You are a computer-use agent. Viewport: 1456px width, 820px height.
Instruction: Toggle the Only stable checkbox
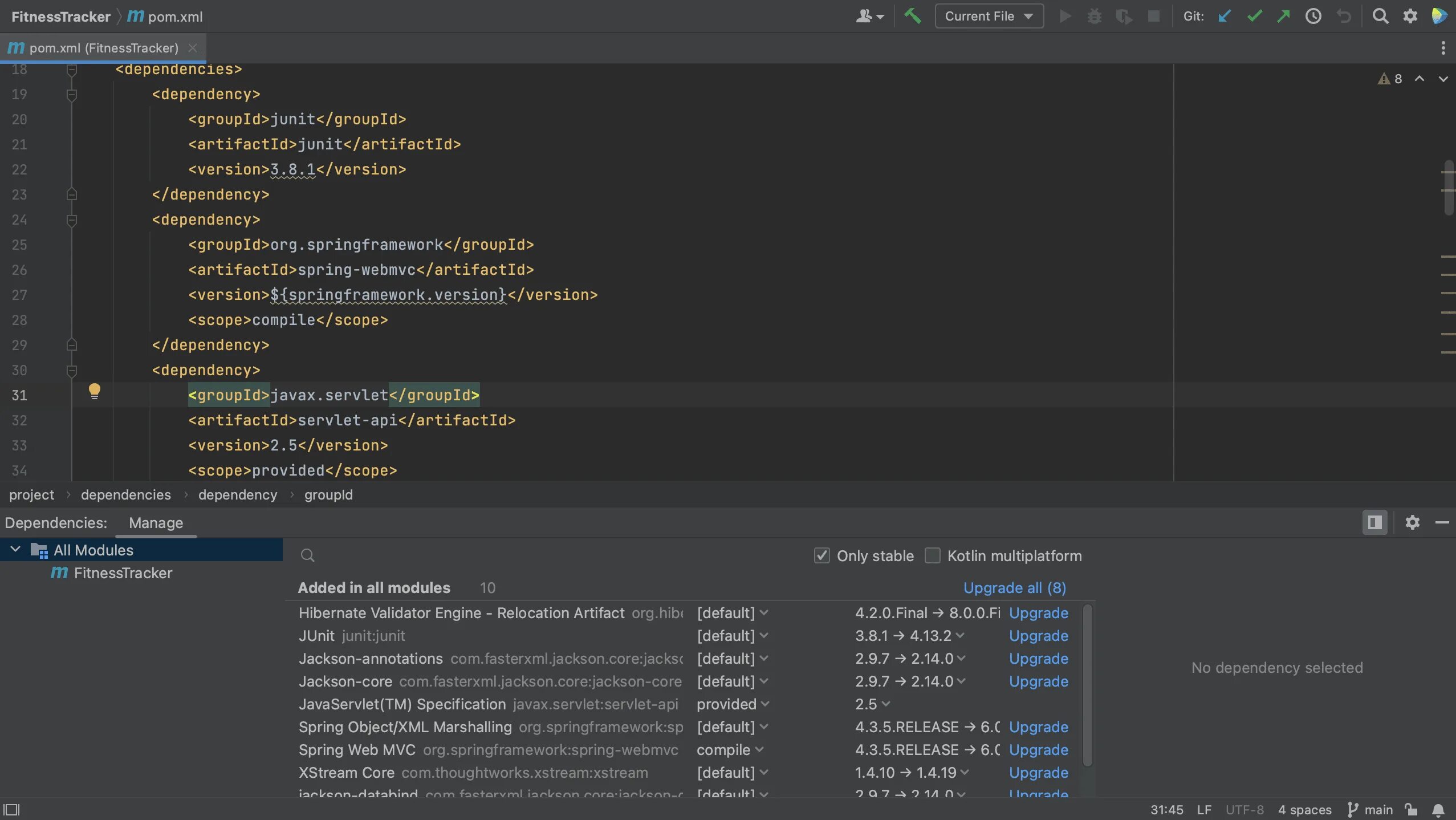click(x=821, y=555)
